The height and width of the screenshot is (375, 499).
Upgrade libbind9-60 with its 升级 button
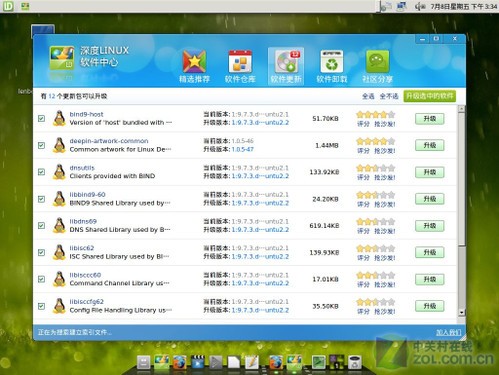pos(430,199)
